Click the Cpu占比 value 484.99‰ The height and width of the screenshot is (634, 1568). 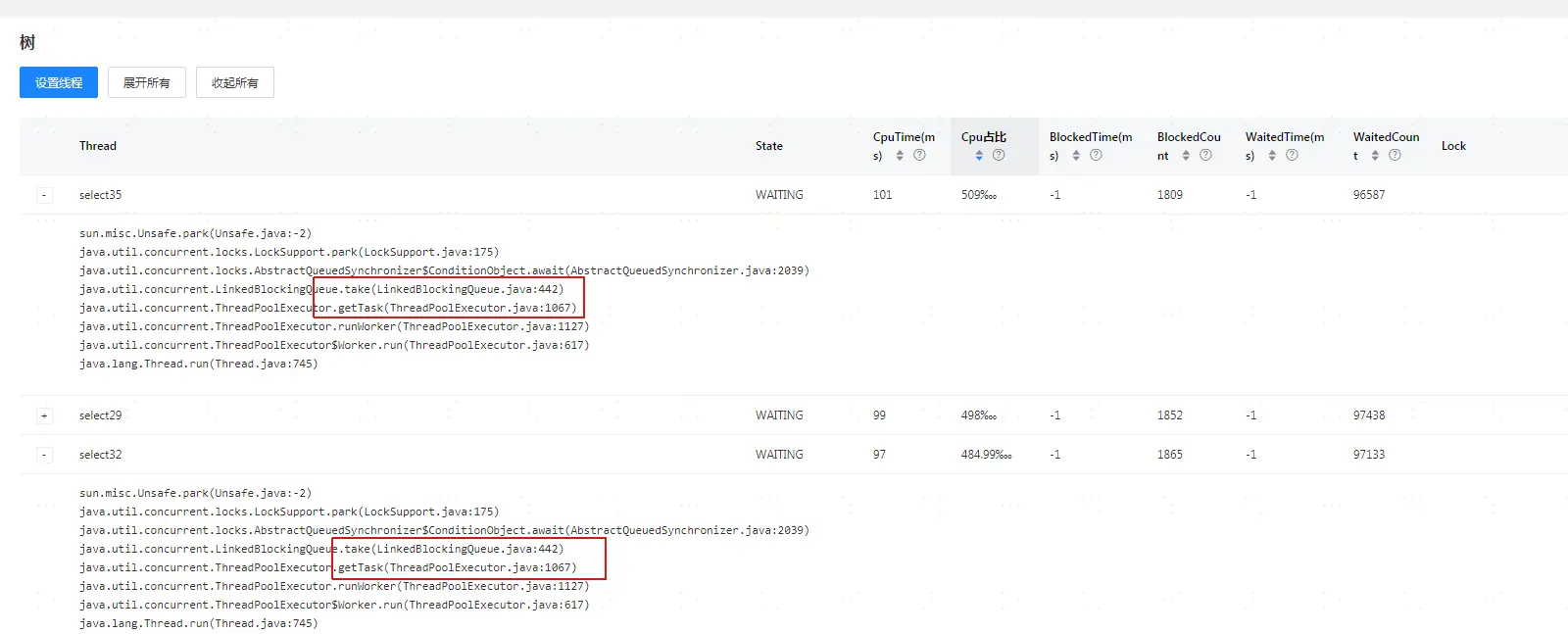pyautogui.click(x=987, y=455)
